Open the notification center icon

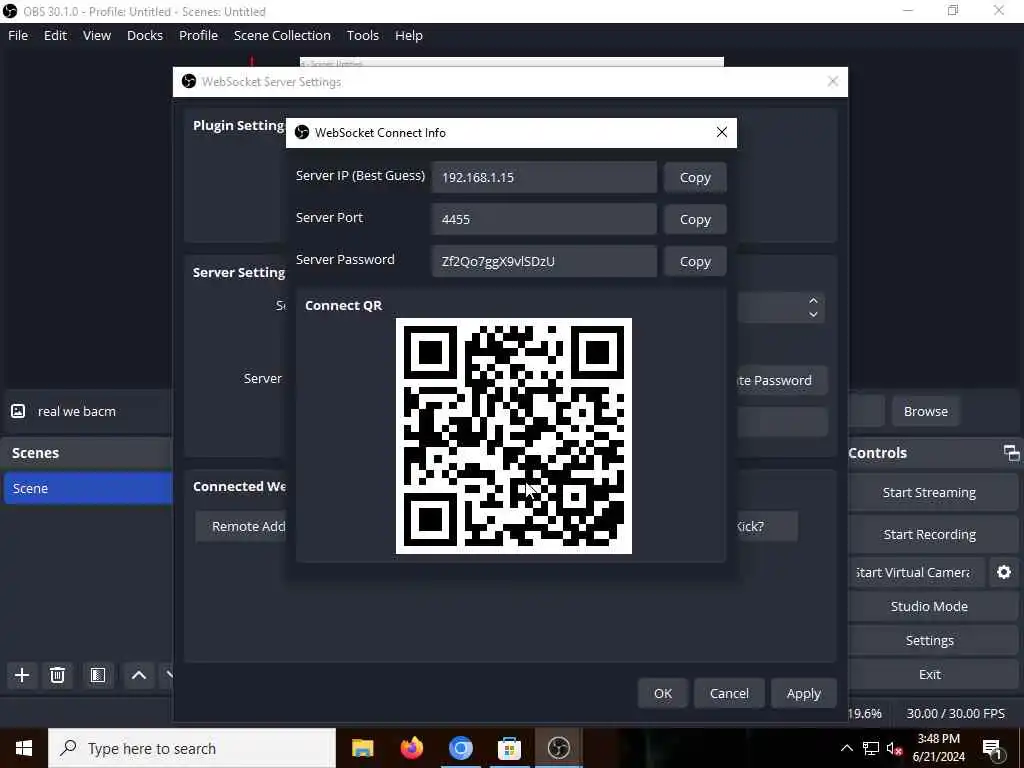993,748
